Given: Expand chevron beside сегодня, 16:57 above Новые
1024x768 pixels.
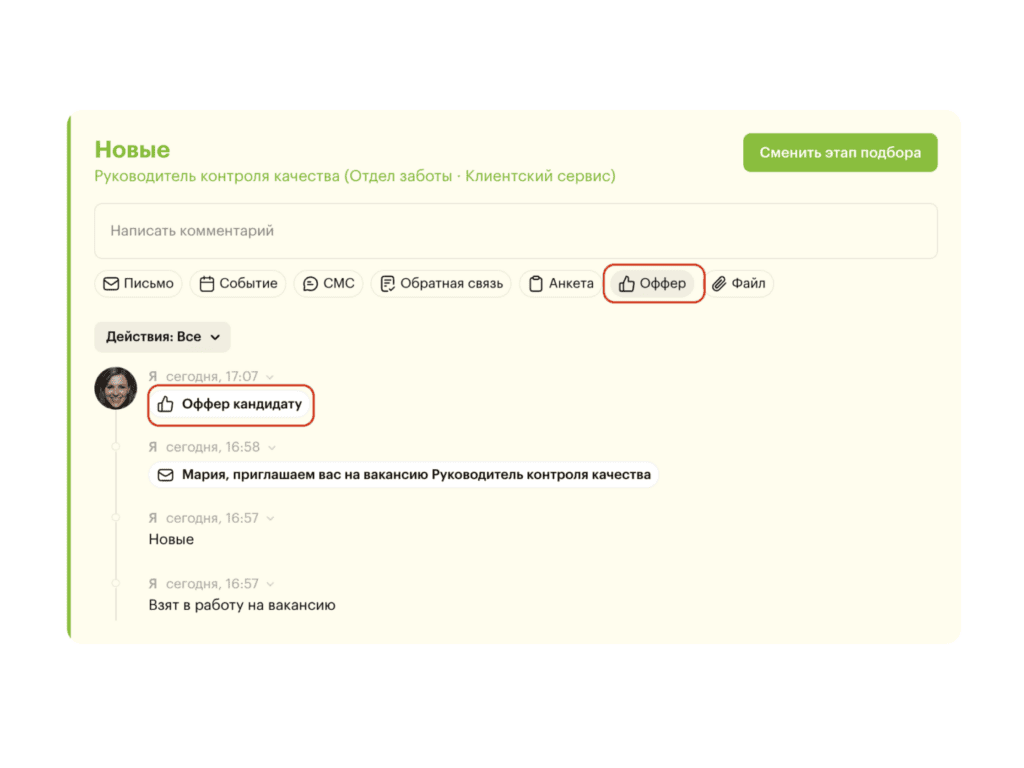Looking at the screenshot, I should coord(271,518).
